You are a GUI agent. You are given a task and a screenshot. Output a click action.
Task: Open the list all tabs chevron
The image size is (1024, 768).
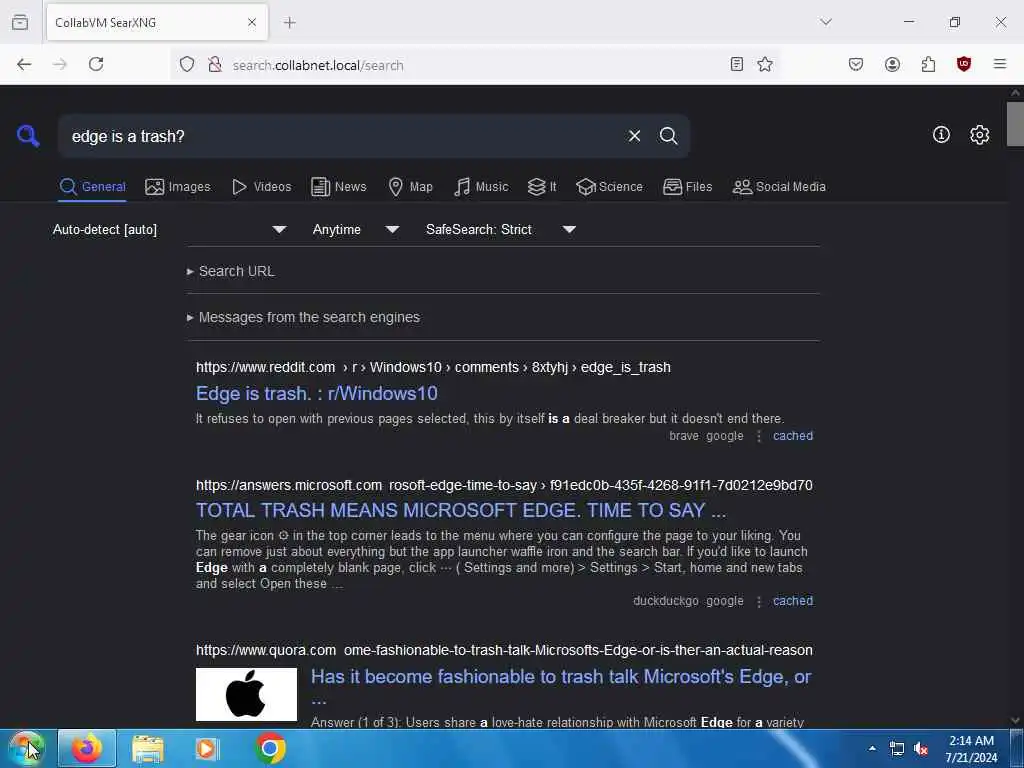click(x=826, y=22)
